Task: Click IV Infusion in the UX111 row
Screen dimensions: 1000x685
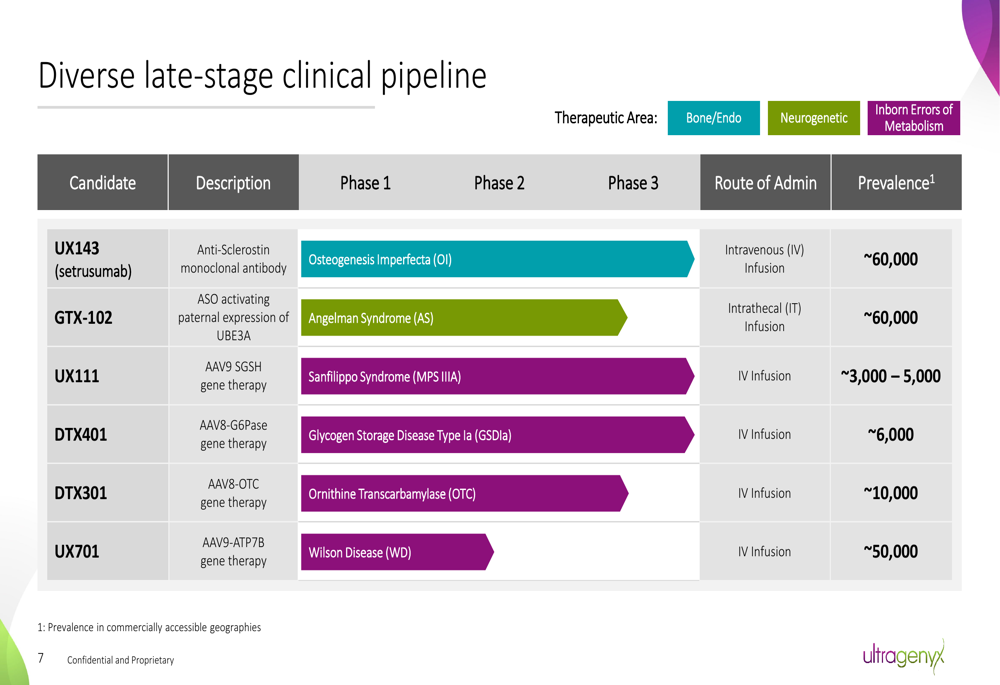Action: 765,376
